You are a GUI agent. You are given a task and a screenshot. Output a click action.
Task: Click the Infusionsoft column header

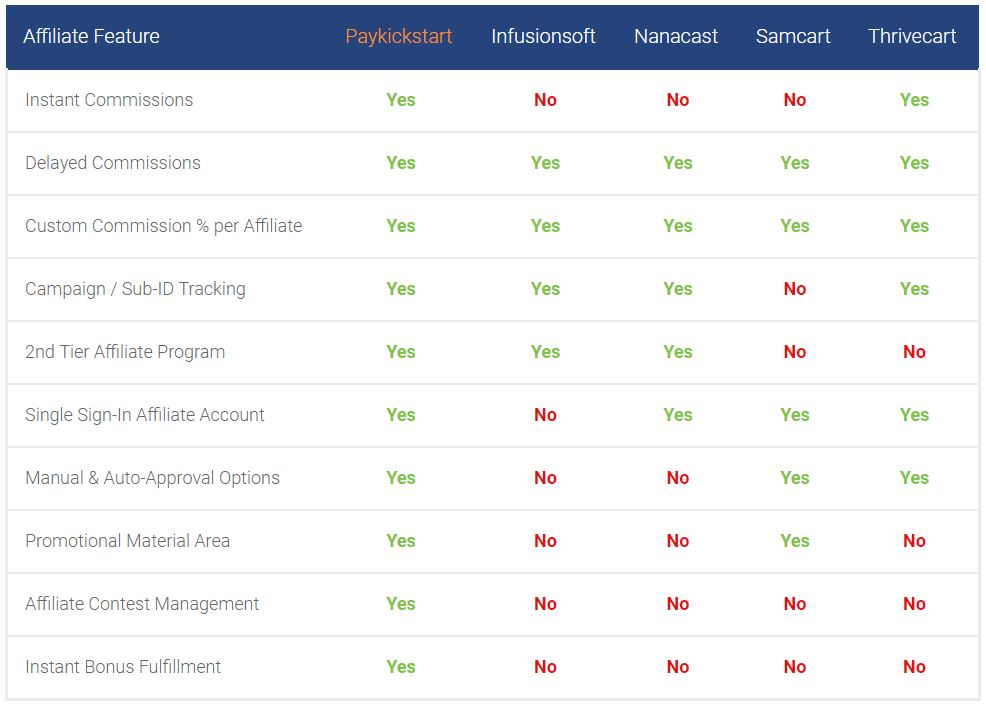(x=543, y=36)
